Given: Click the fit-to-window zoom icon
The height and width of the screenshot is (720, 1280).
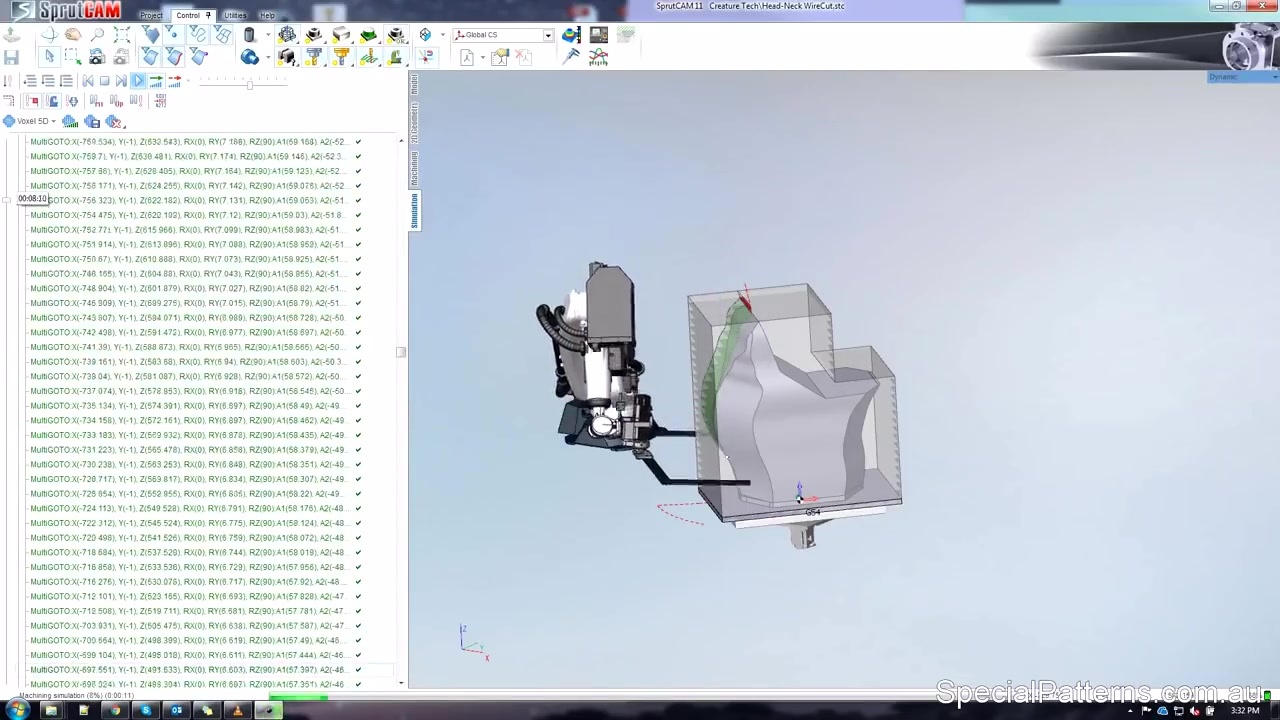Looking at the screenshot, I should pos(122,34).
